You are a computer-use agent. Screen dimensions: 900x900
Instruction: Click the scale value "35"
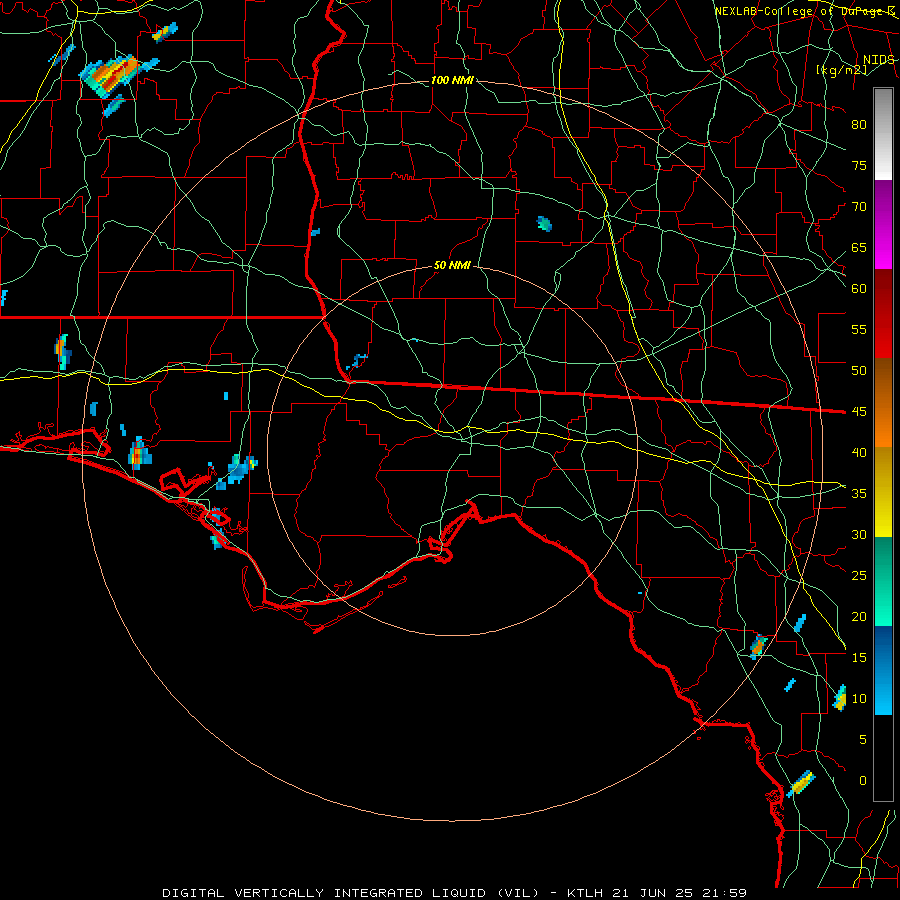coord(859,494)
